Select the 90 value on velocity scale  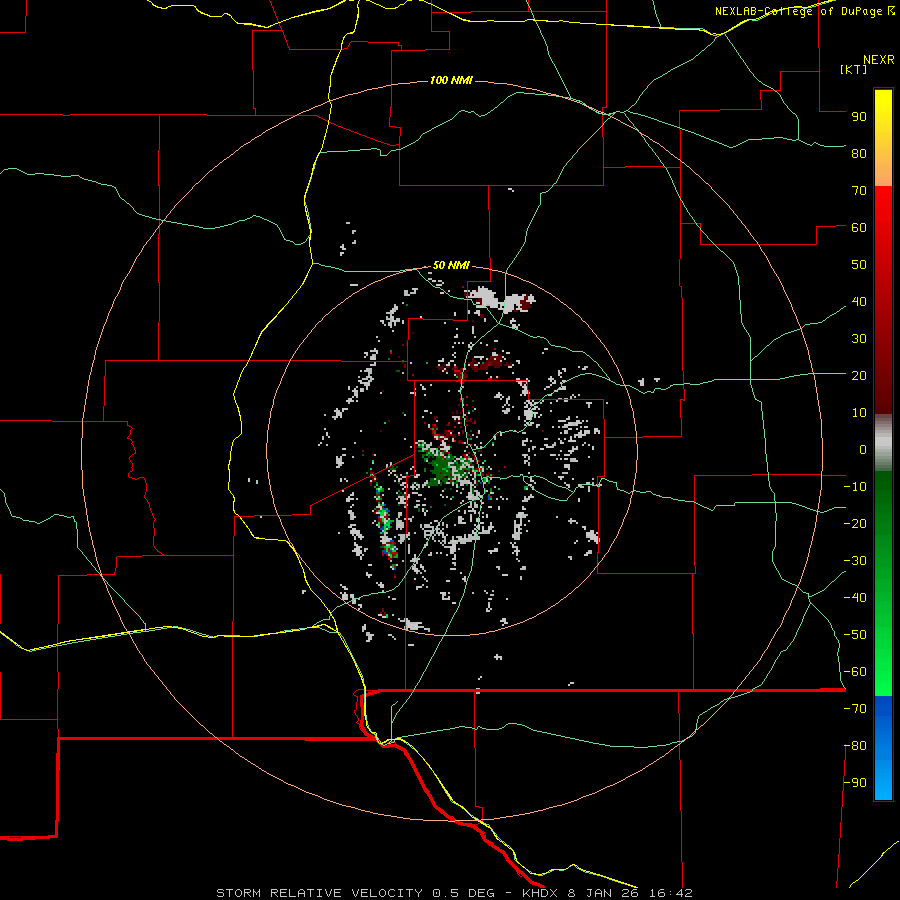pyautogui.click(x=859, y=117)
